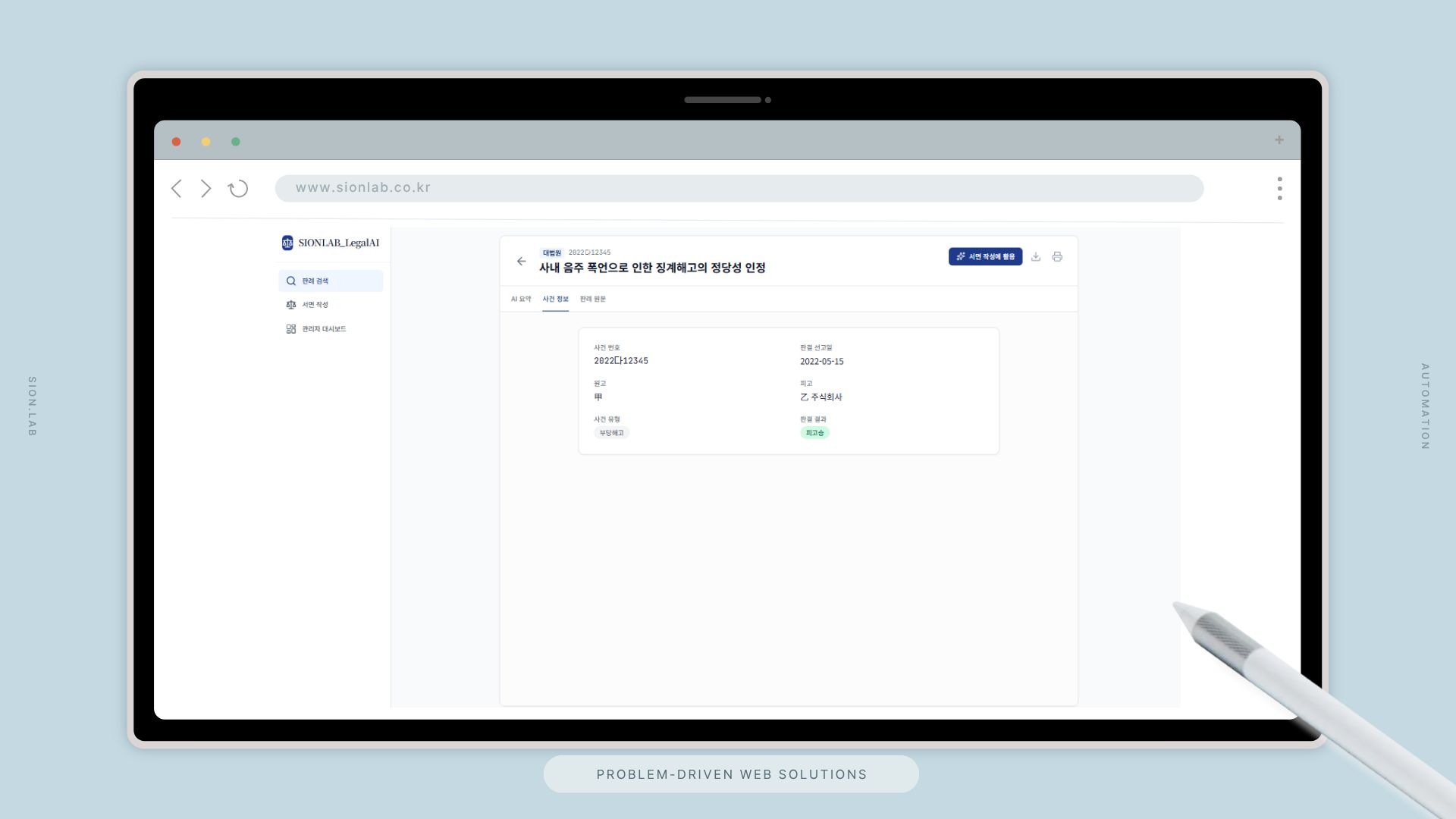
Task: Click the SIONLAB_LegalAI logo icon
Action: click(287, 243)
